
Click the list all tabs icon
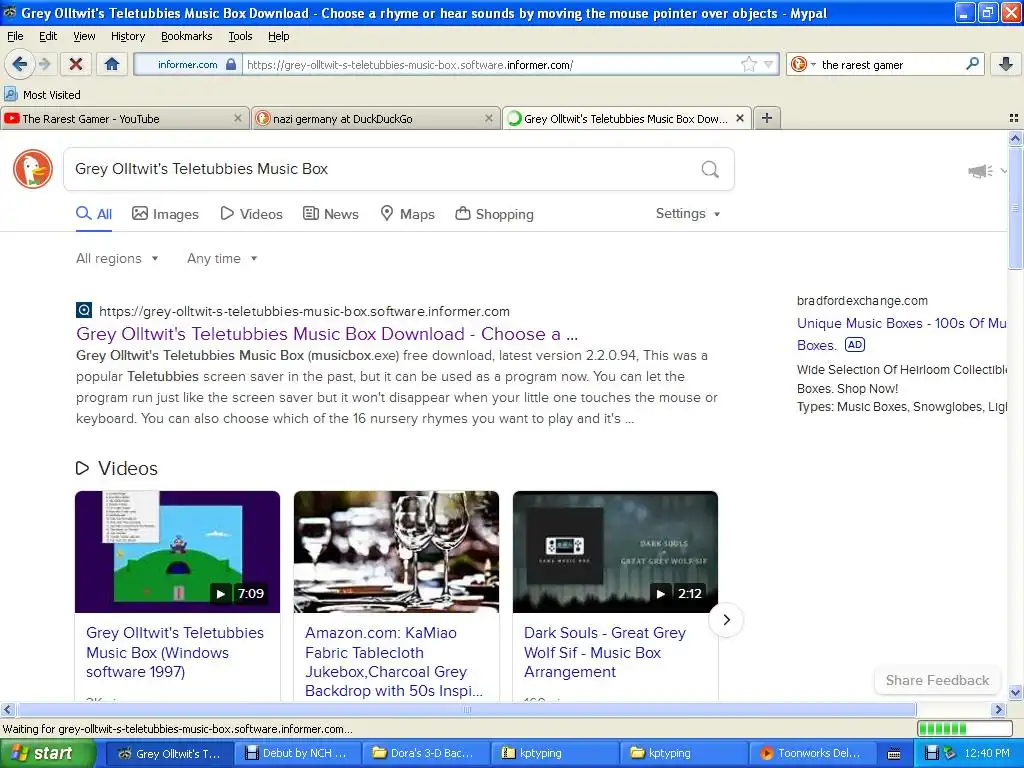point(1014,118)
